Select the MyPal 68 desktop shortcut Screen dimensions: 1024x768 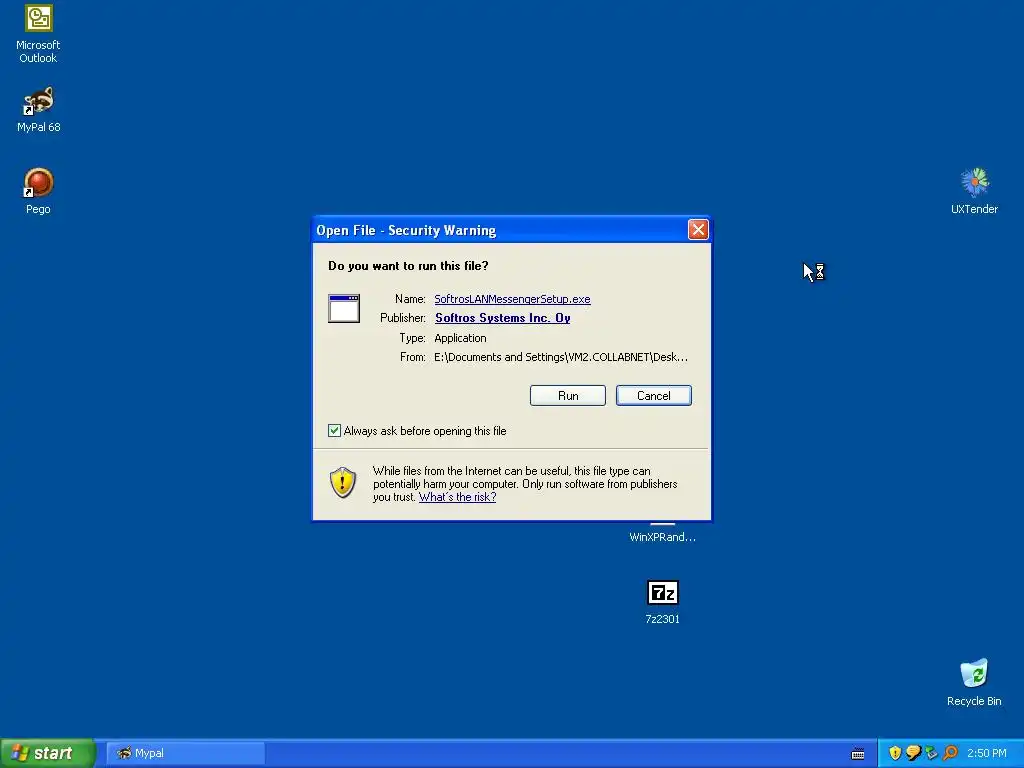38,109
